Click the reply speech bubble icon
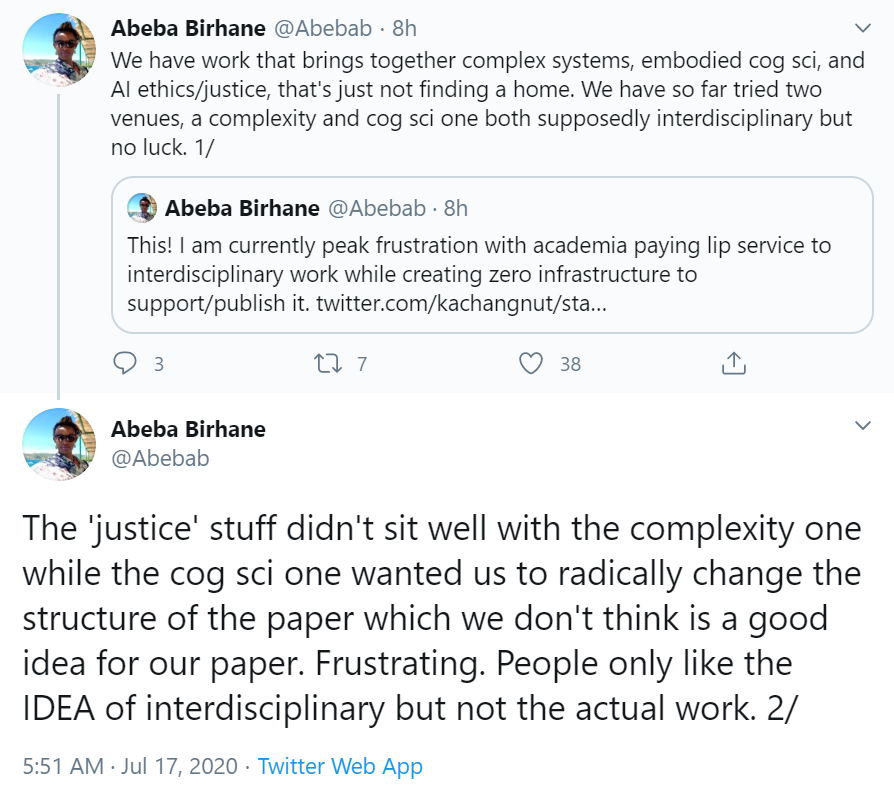The height and width of the screenshot is (799, 894). click(x=125, y=363)
